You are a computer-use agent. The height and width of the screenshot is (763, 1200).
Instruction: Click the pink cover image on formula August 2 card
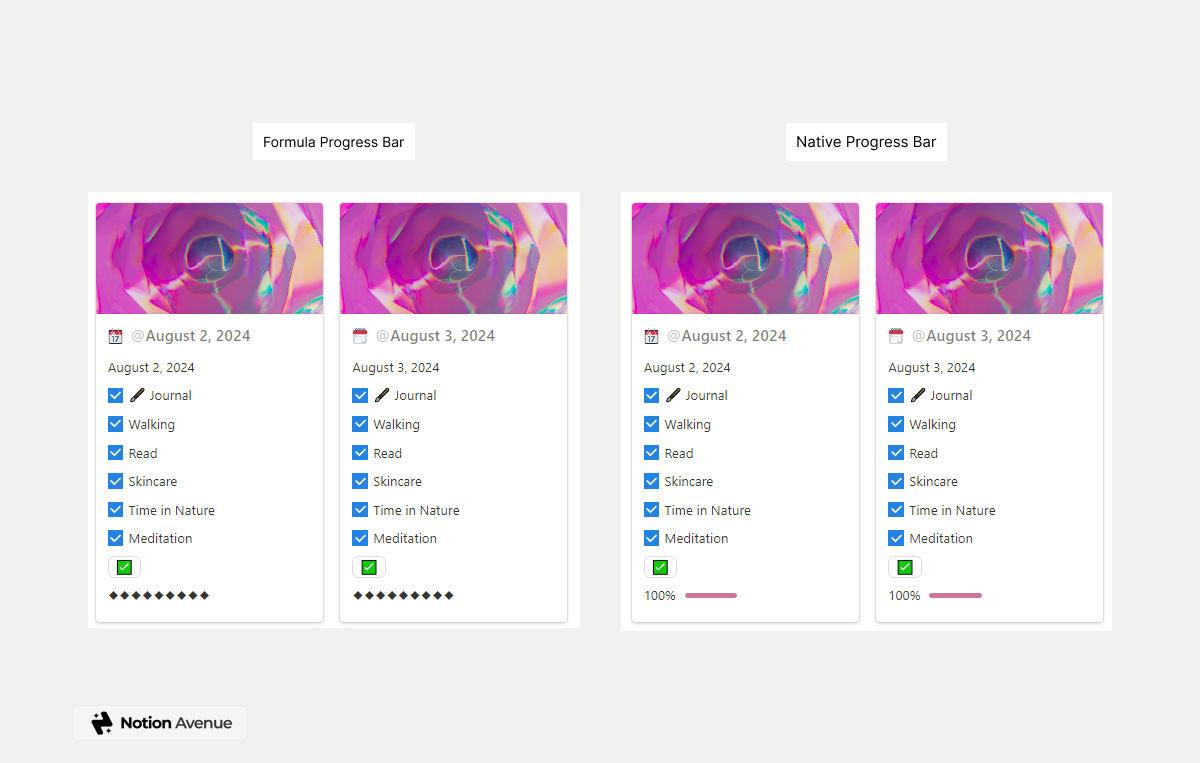point(209,257)
